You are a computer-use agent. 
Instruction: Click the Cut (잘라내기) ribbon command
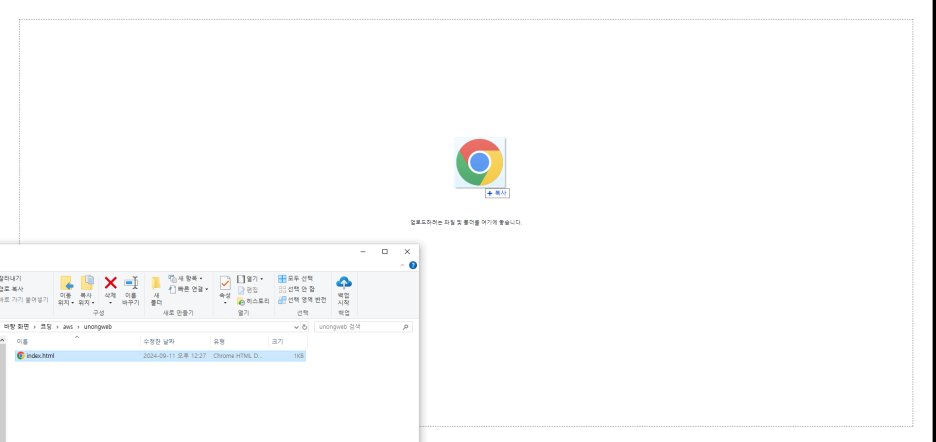(10, 278)
